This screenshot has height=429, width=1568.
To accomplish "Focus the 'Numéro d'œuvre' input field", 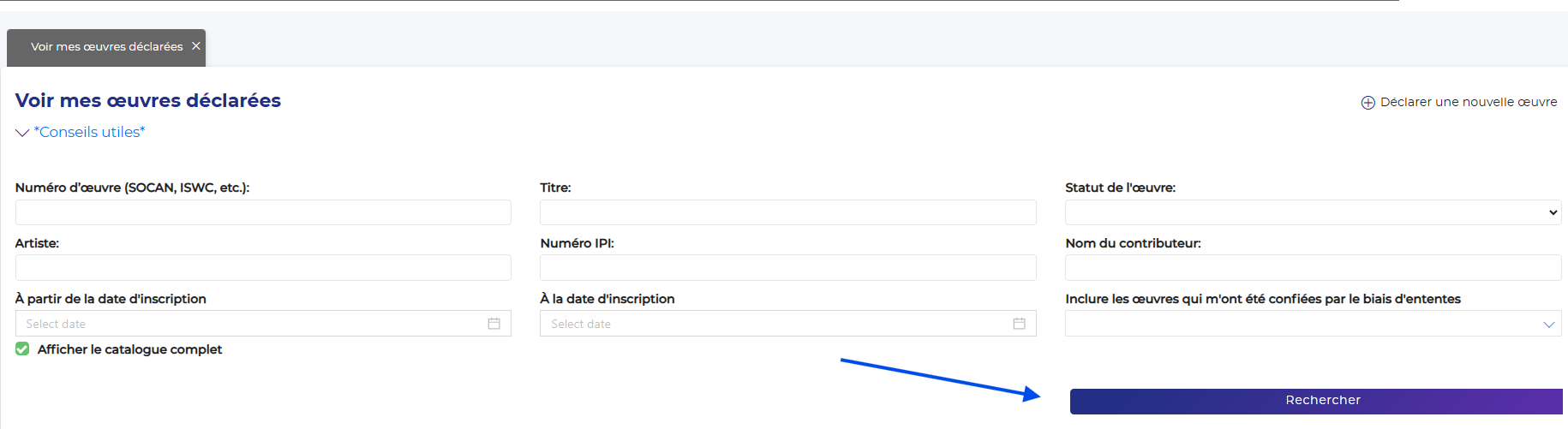I will click(x=263, y=212).
